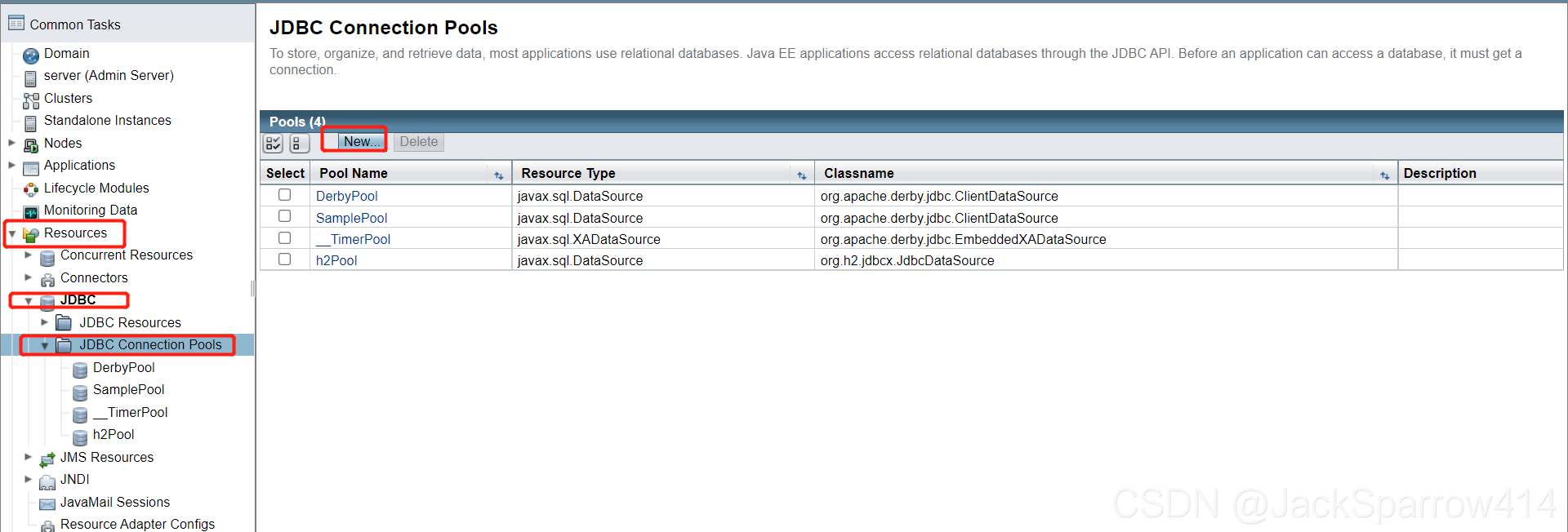Image resolution: width=1568 pixels, height=532 pixels.
Task: Click the h2Pool tree node icon
Action: 80,437
